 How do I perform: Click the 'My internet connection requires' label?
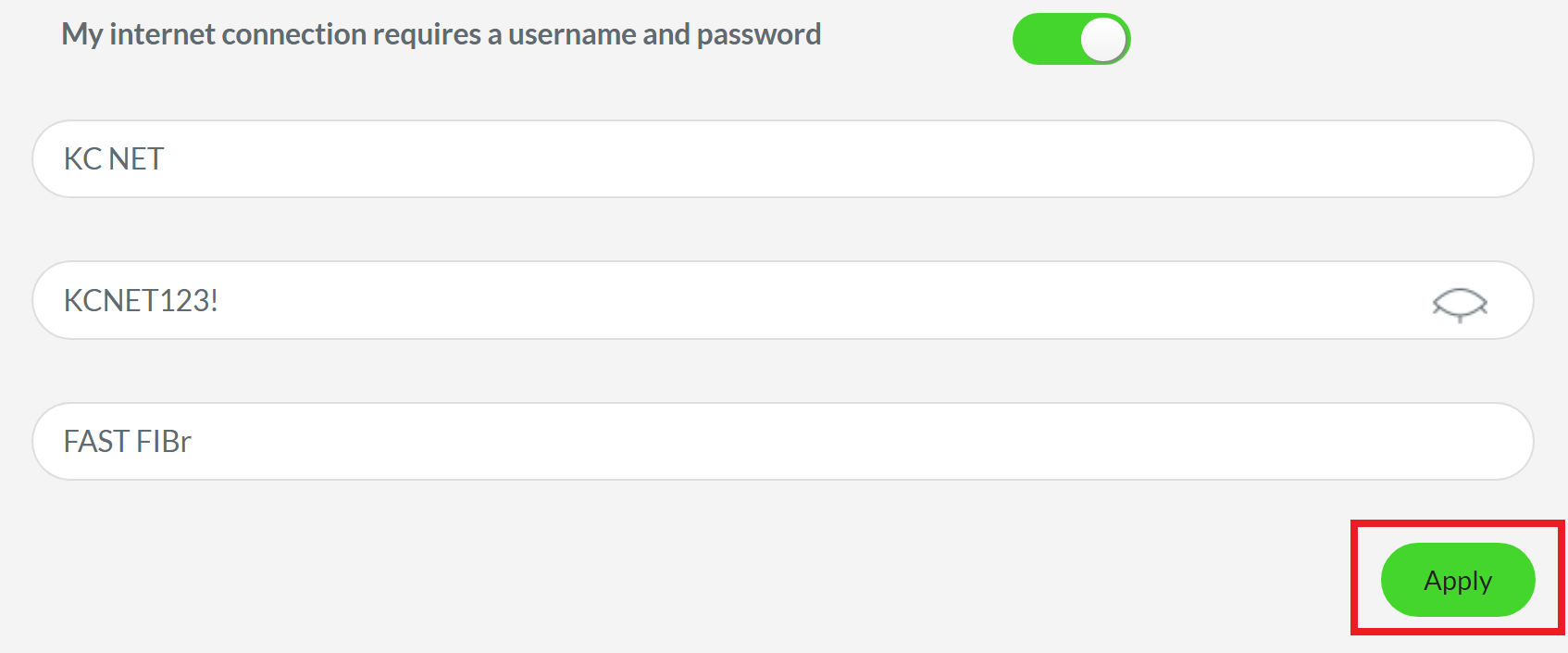tap(441, 34)
